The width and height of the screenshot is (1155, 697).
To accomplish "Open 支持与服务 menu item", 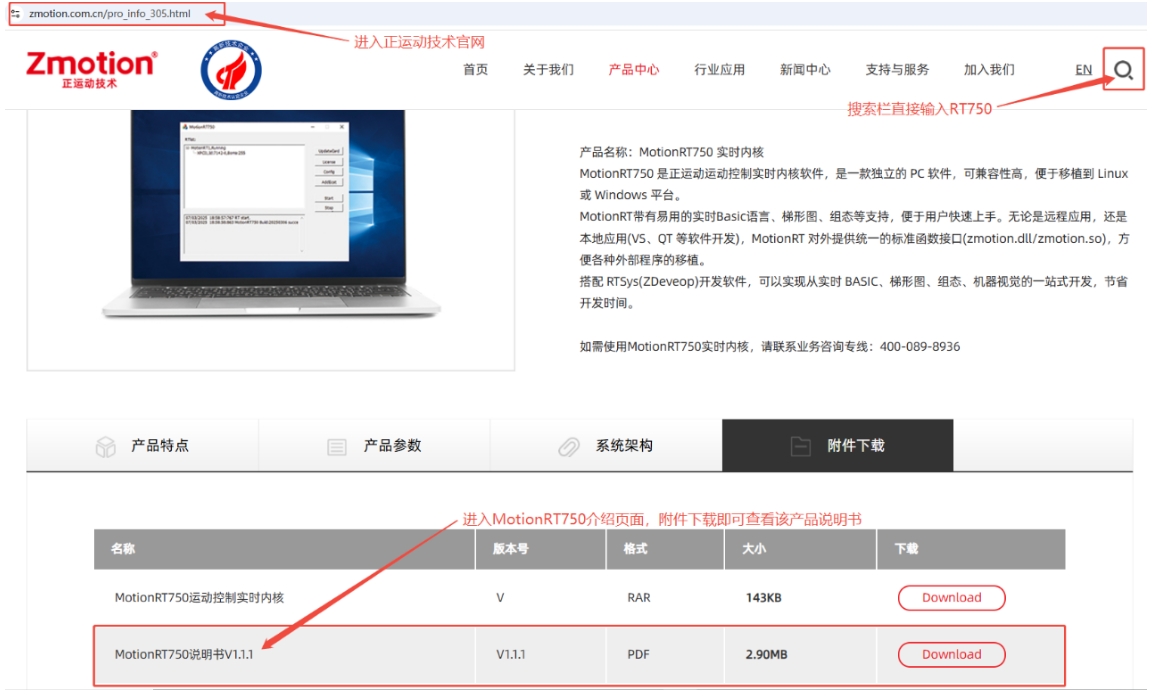I will pos(896,69).
